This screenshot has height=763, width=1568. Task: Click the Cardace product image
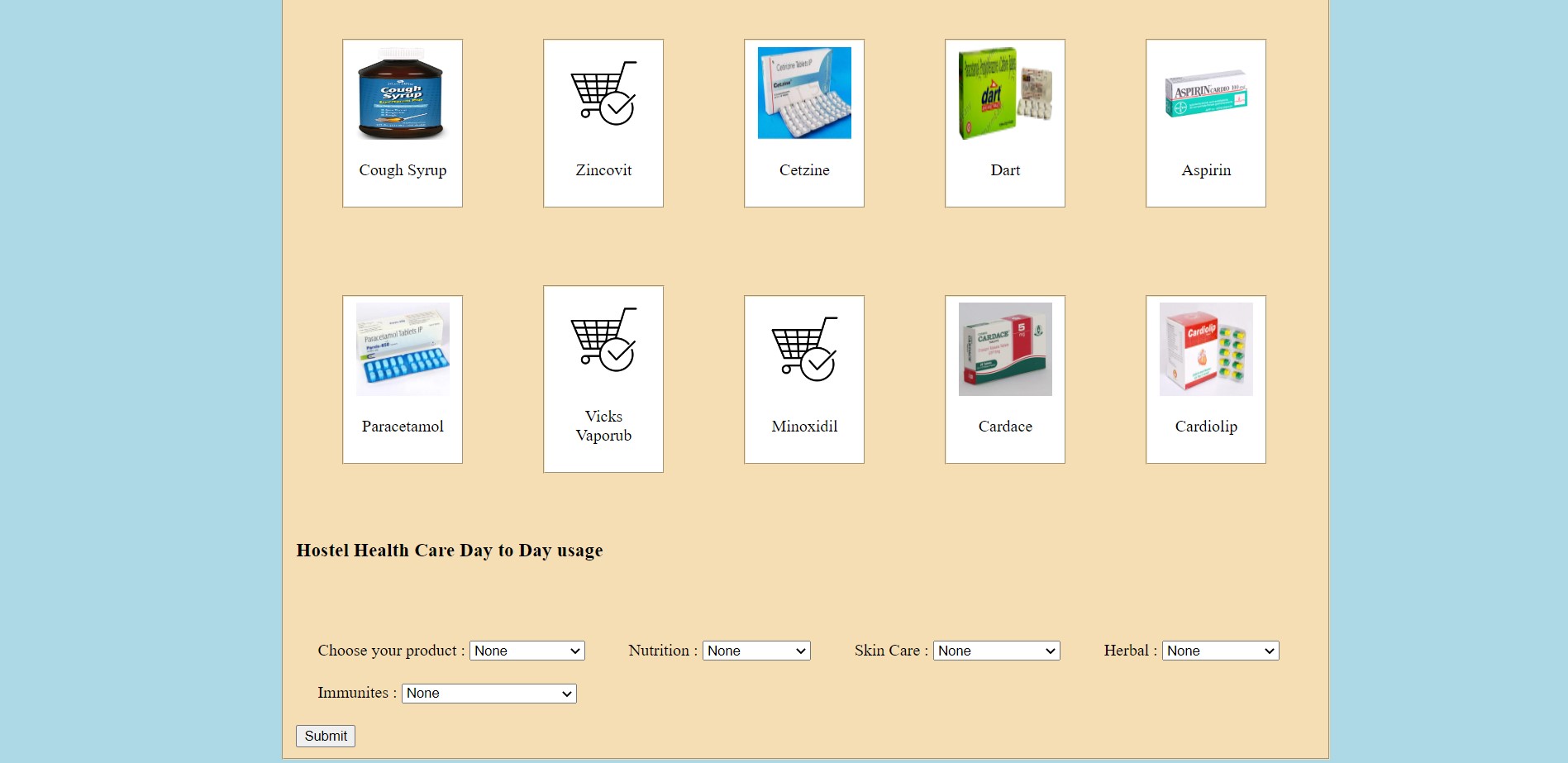[x=1005, y=349]
